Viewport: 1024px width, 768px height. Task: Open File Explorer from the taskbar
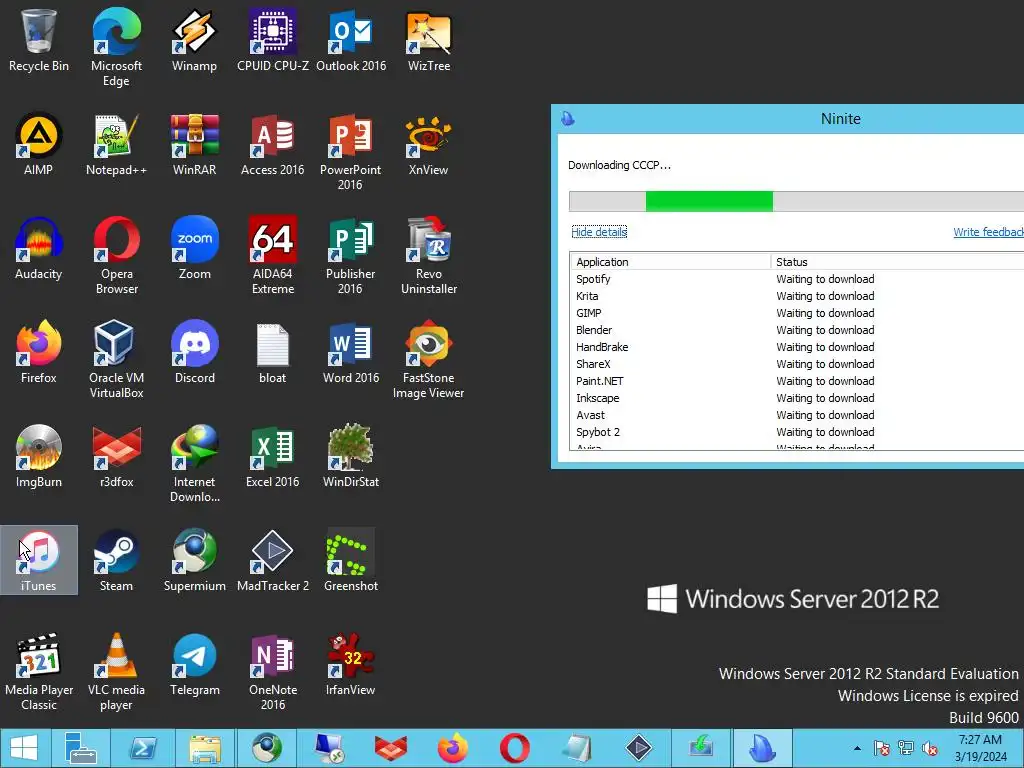[205, 748]
